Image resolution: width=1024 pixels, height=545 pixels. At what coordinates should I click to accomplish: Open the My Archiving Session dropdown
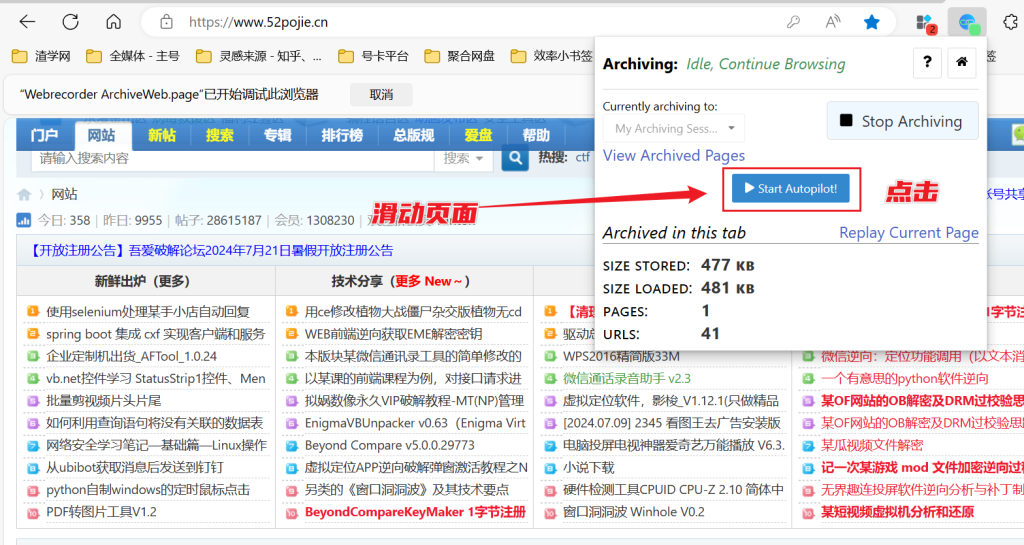point(673,128)
